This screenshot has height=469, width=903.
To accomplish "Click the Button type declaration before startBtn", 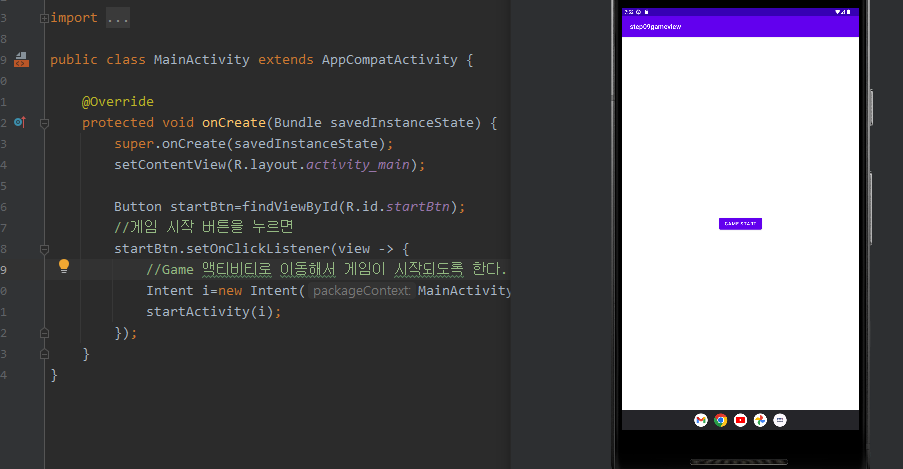I will [138, 207].
